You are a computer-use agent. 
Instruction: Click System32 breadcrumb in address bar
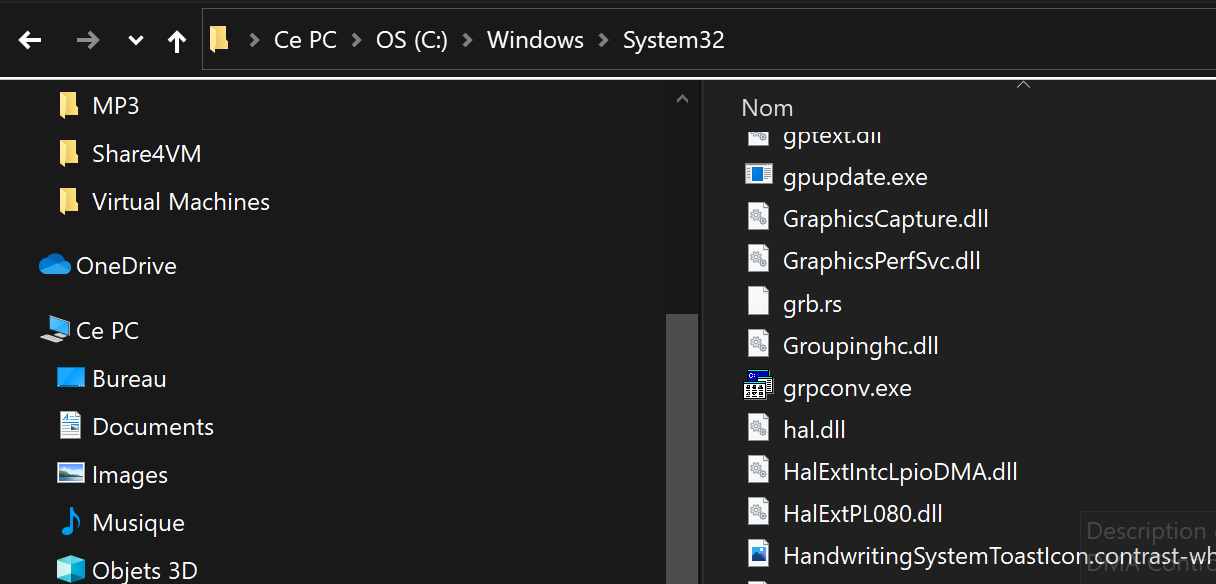674,40
